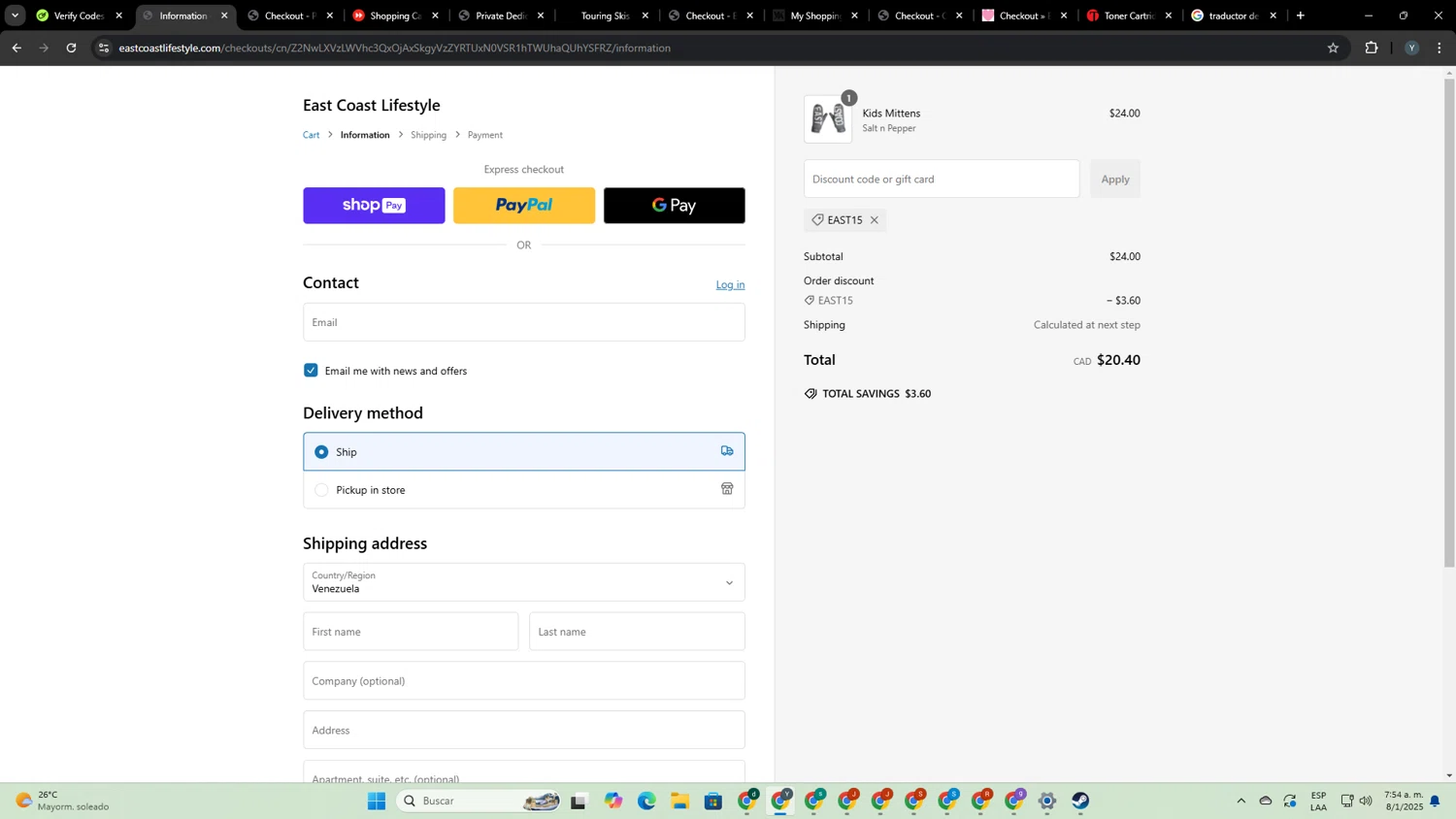Close the Verify Codes tab
This screenshot has width=1456, height=819.
[119, 16]
